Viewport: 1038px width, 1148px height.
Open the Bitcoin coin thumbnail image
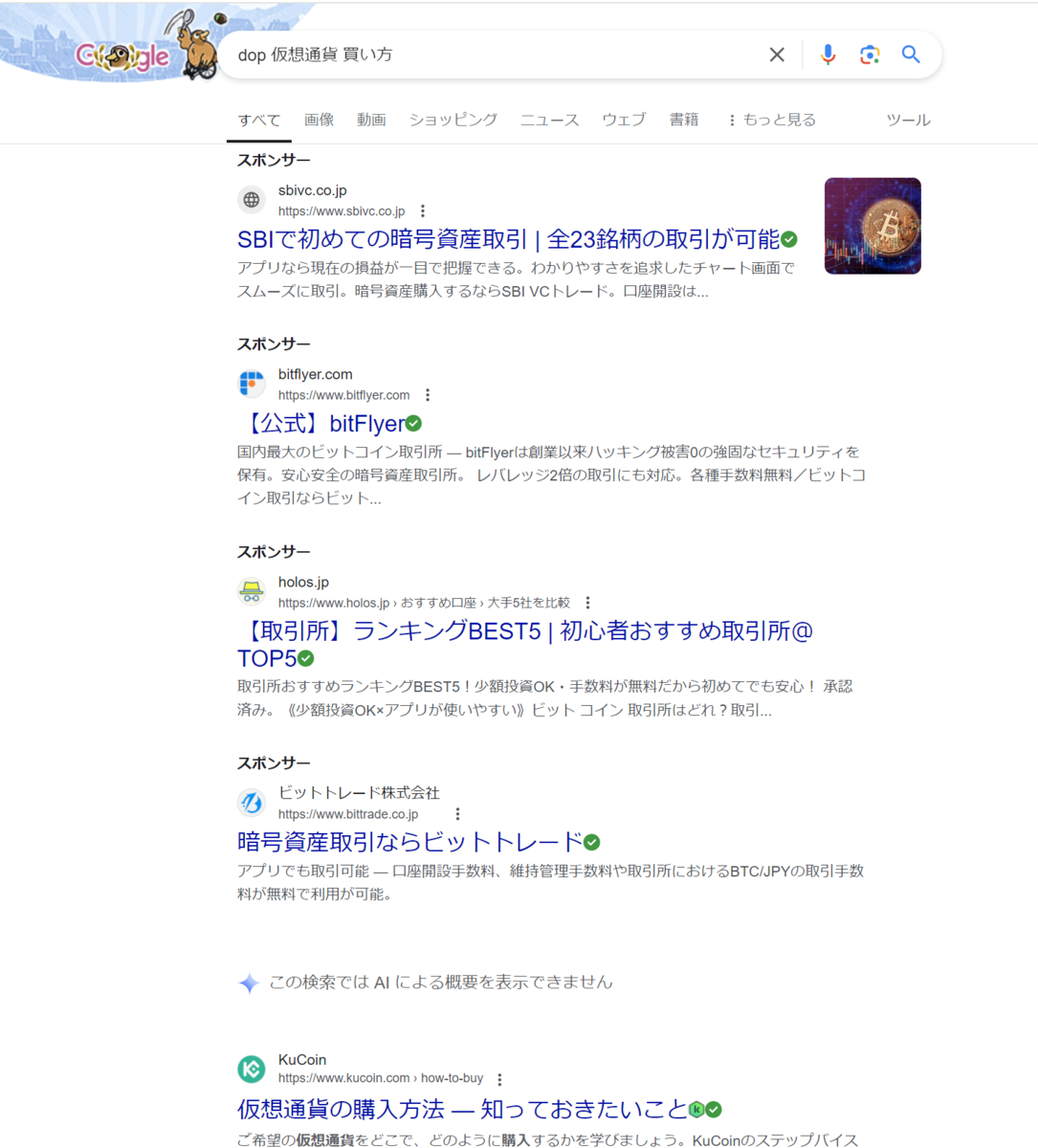(x=872, y=226)
